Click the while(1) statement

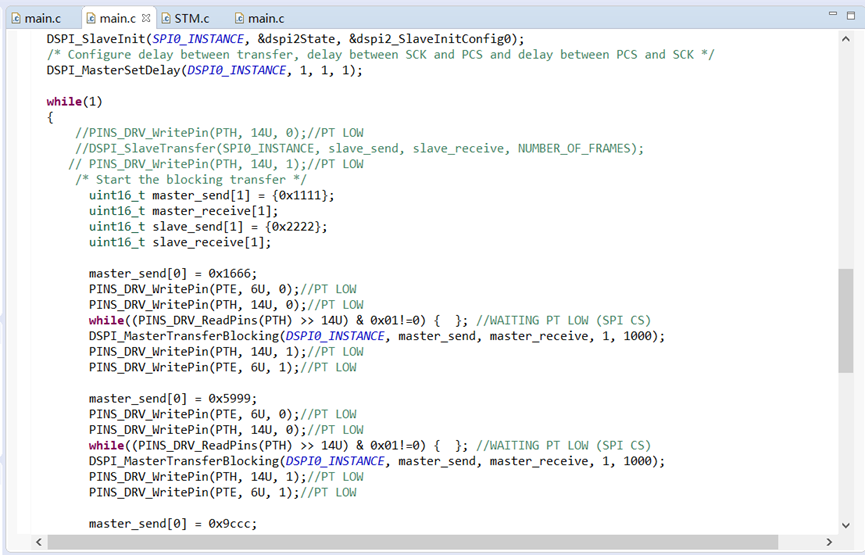coord(74,102)
